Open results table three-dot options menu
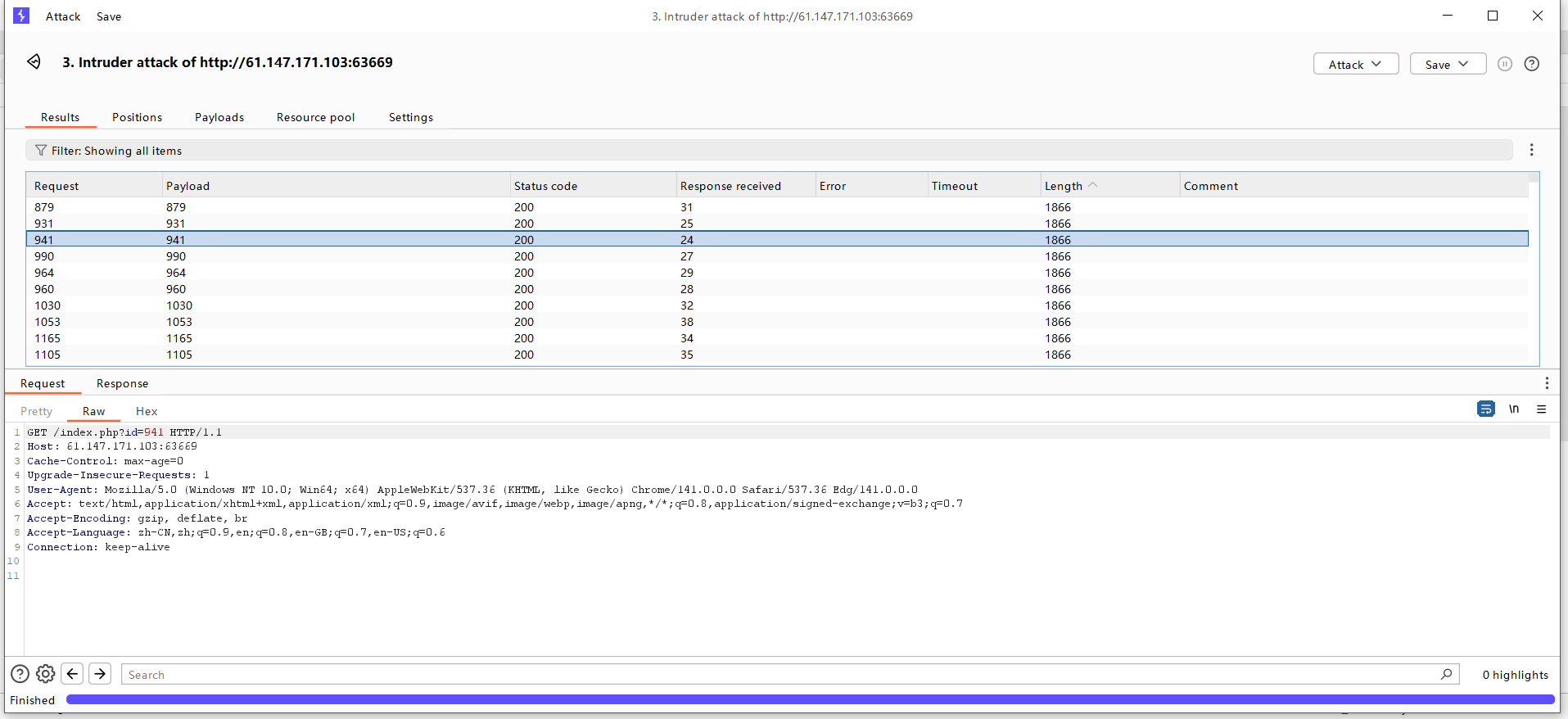This screenshot has width=1568, height=719. click(1531, 150)
